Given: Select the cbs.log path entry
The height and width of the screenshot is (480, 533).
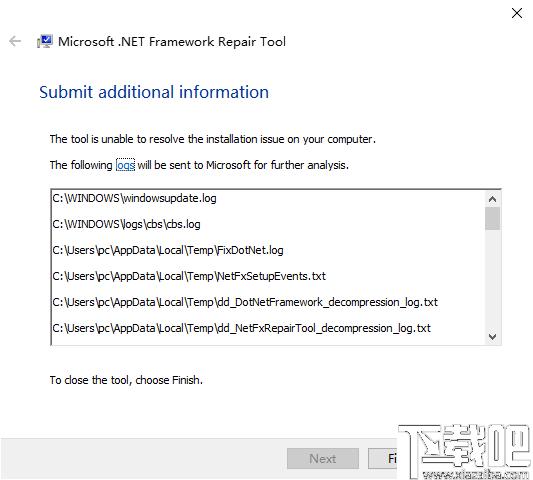Looking at the screenshot, I should pos(126,224).
